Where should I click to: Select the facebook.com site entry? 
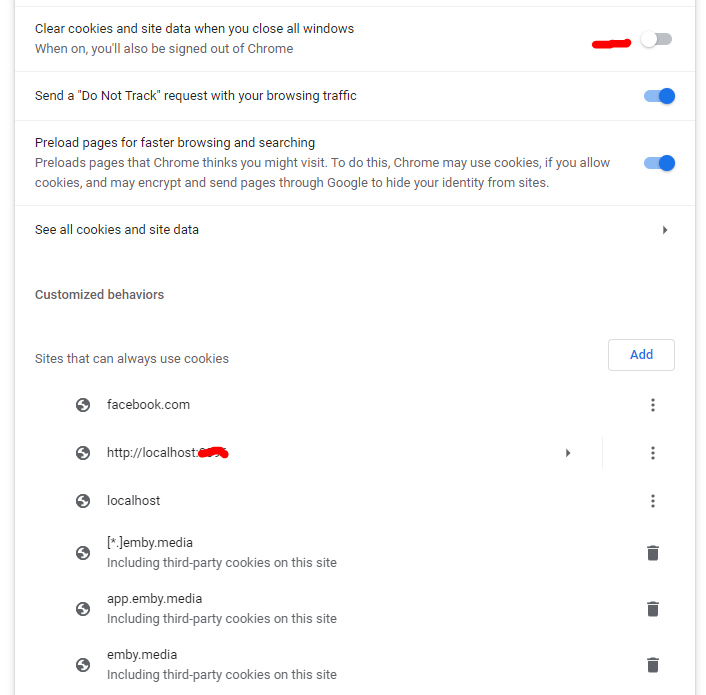coord(148,405)
